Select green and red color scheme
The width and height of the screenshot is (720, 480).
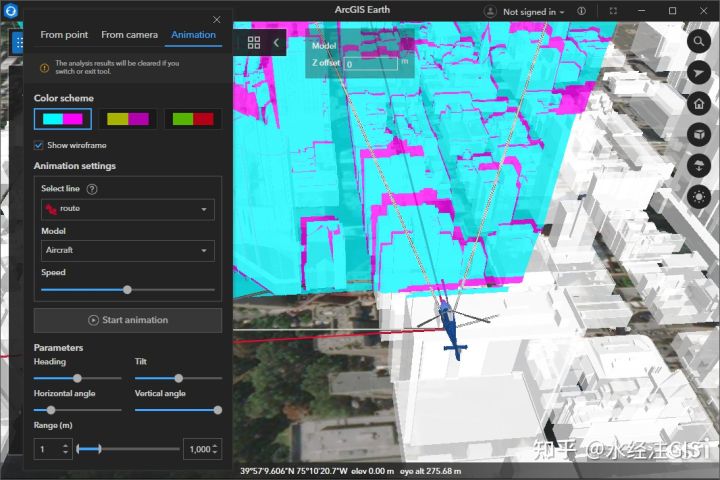click(193, 119)
